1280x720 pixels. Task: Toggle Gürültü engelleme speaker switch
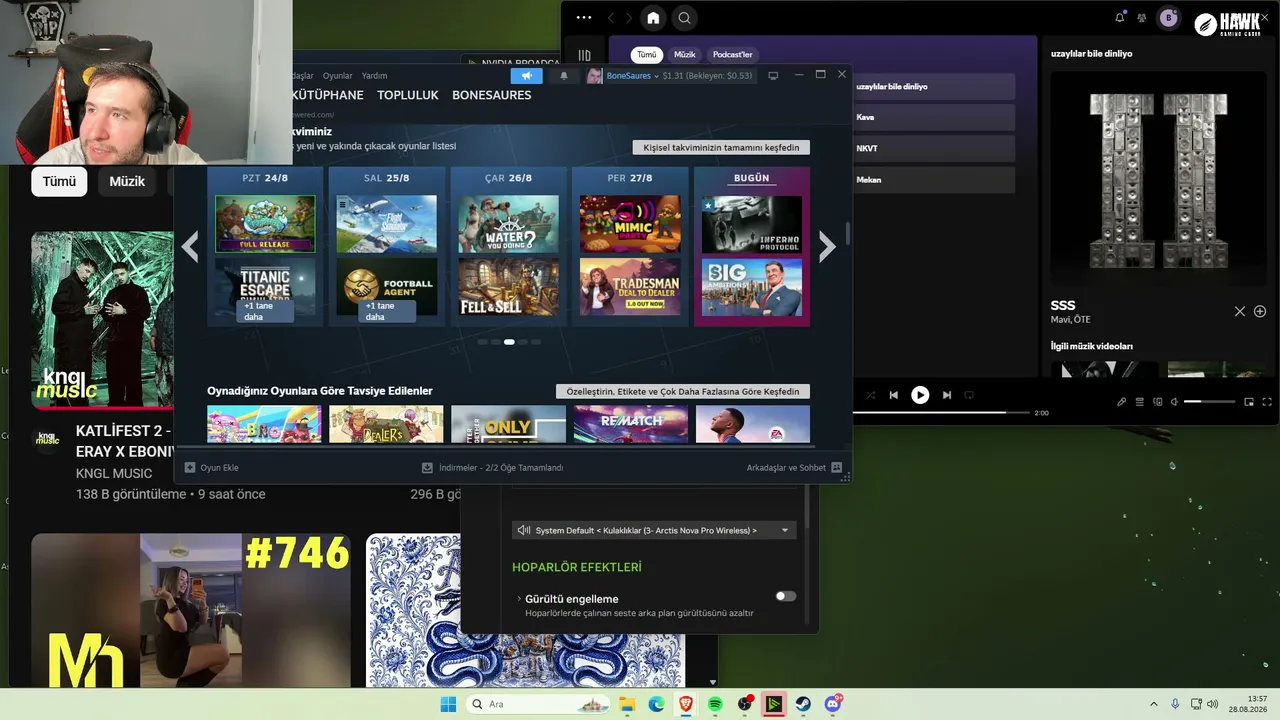tap(786, 596)
